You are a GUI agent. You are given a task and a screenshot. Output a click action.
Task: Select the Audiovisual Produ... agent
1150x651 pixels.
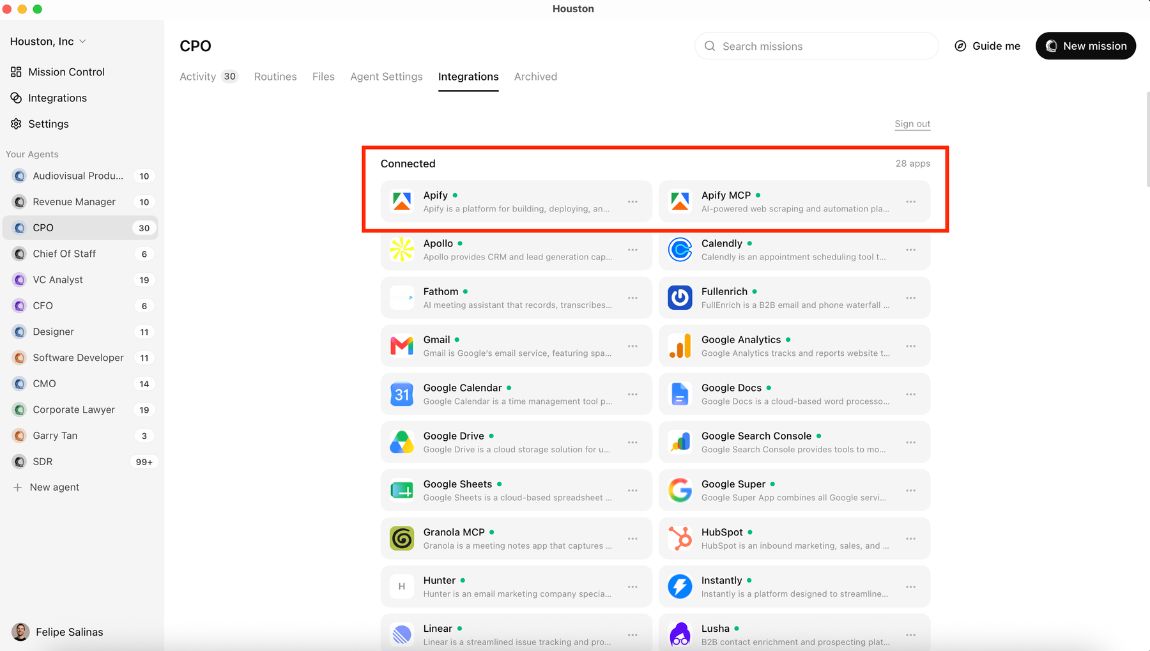(81, 176)
